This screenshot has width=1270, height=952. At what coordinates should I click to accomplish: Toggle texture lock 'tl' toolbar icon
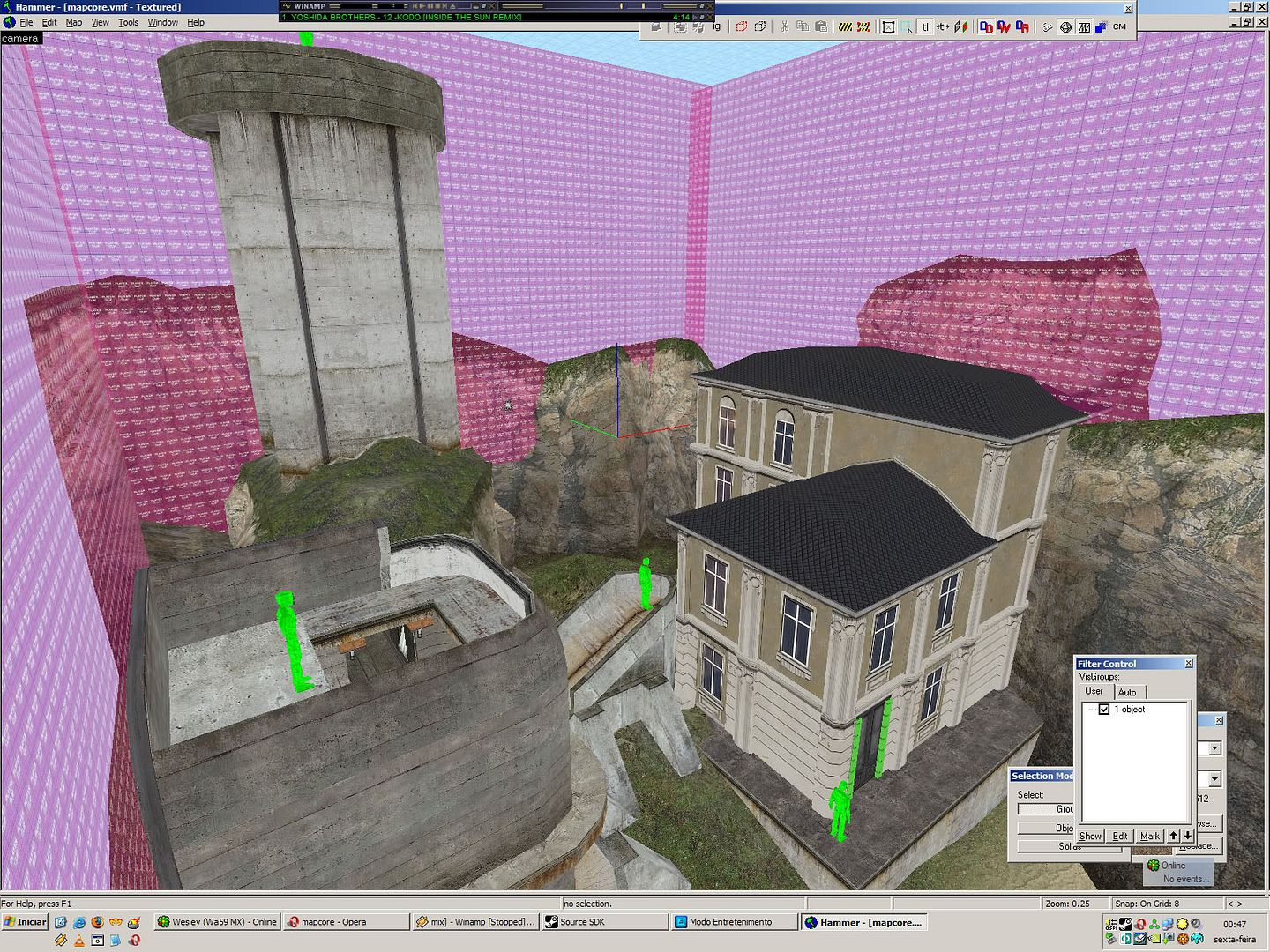click(x=925, y=27)
